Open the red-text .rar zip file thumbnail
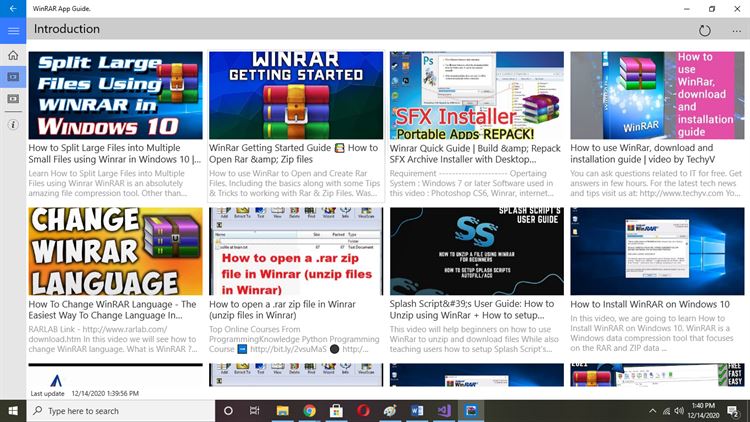 coord(296,251)
